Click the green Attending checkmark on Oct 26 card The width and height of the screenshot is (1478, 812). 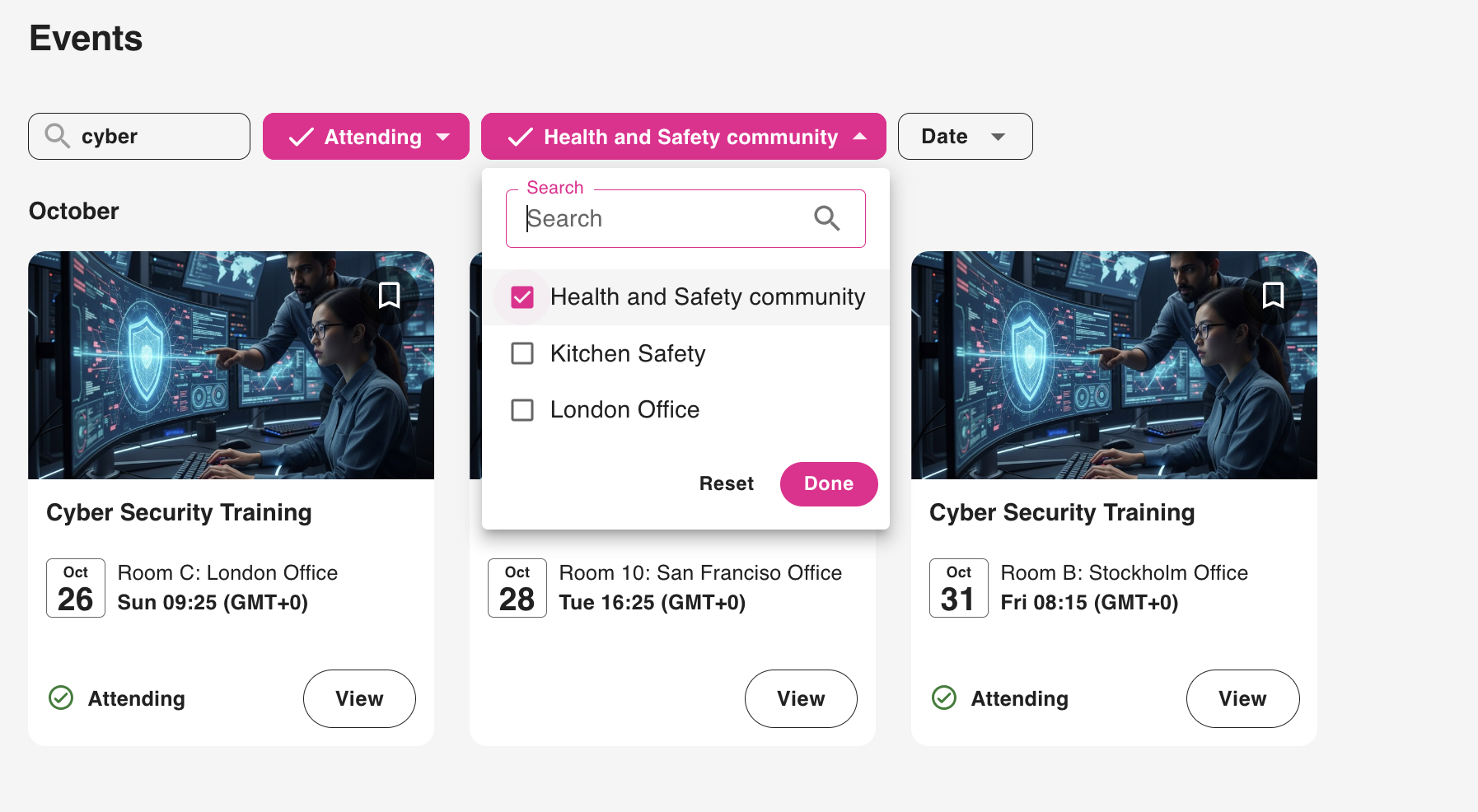61,698
